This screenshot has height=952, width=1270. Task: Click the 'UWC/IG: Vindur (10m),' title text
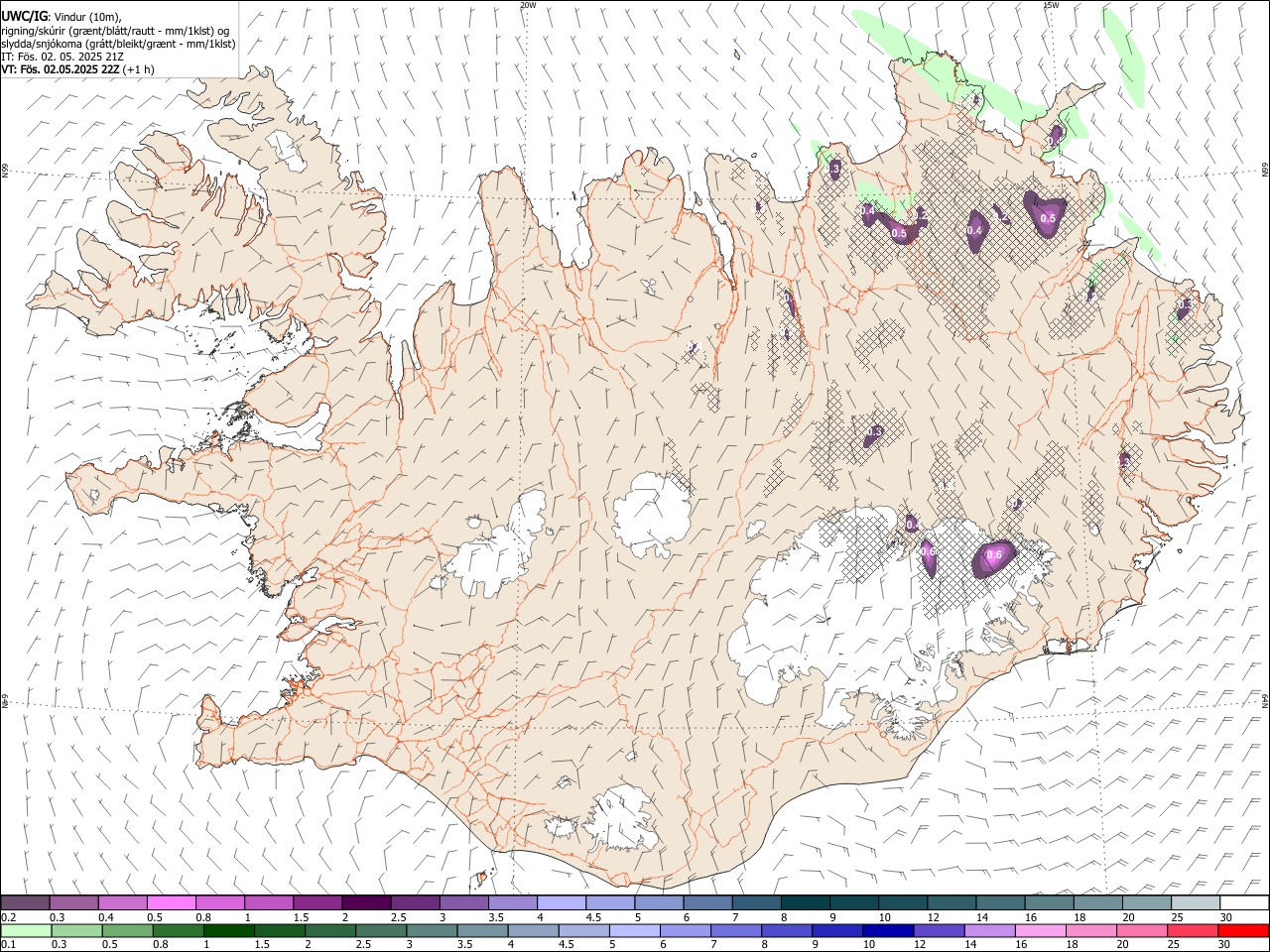pyautogui.click(x=62, y=16)
